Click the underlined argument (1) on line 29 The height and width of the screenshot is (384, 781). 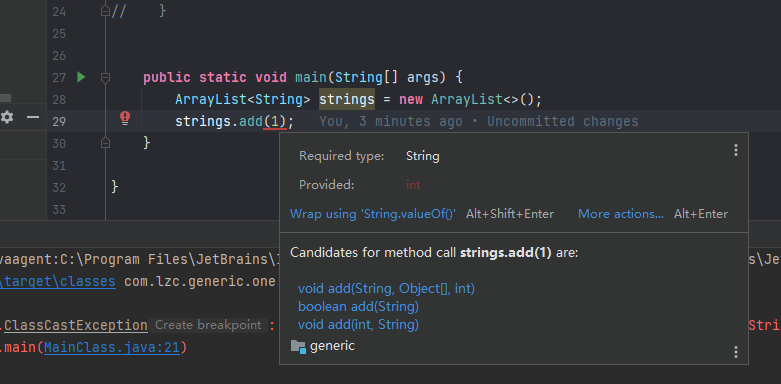click(274, 122)
